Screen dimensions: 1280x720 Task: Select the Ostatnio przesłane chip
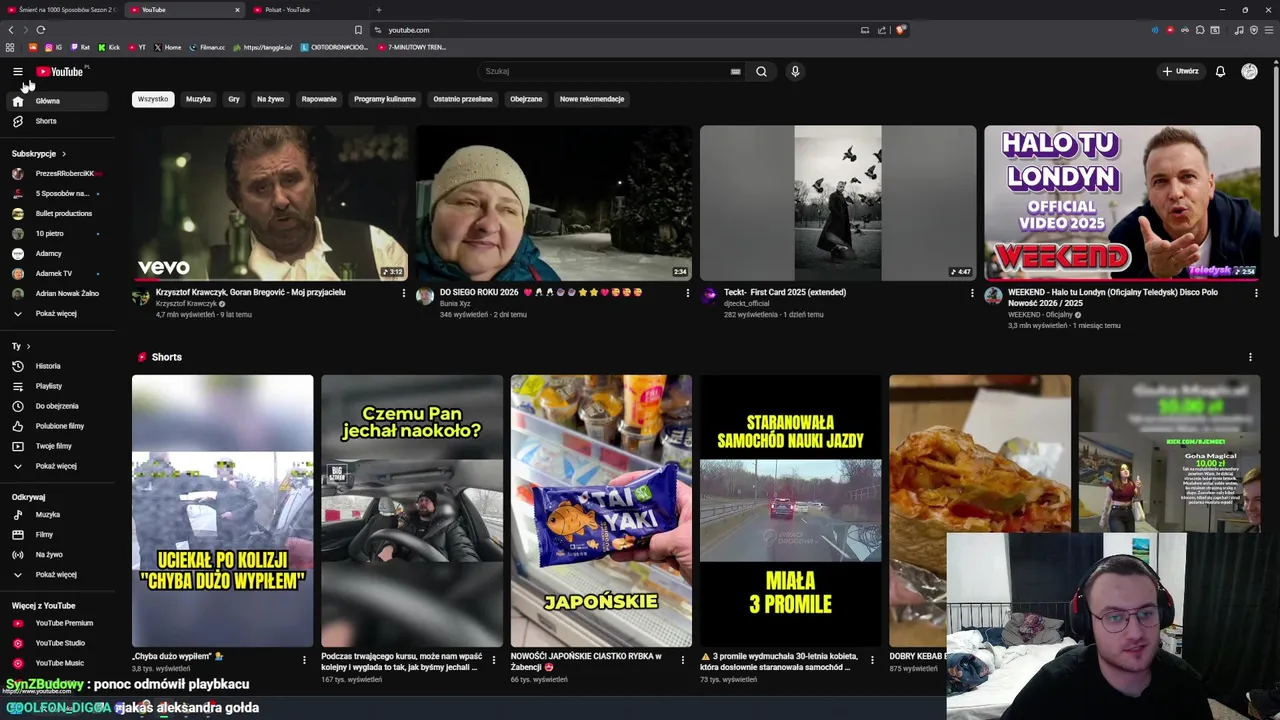pos(463,99)
